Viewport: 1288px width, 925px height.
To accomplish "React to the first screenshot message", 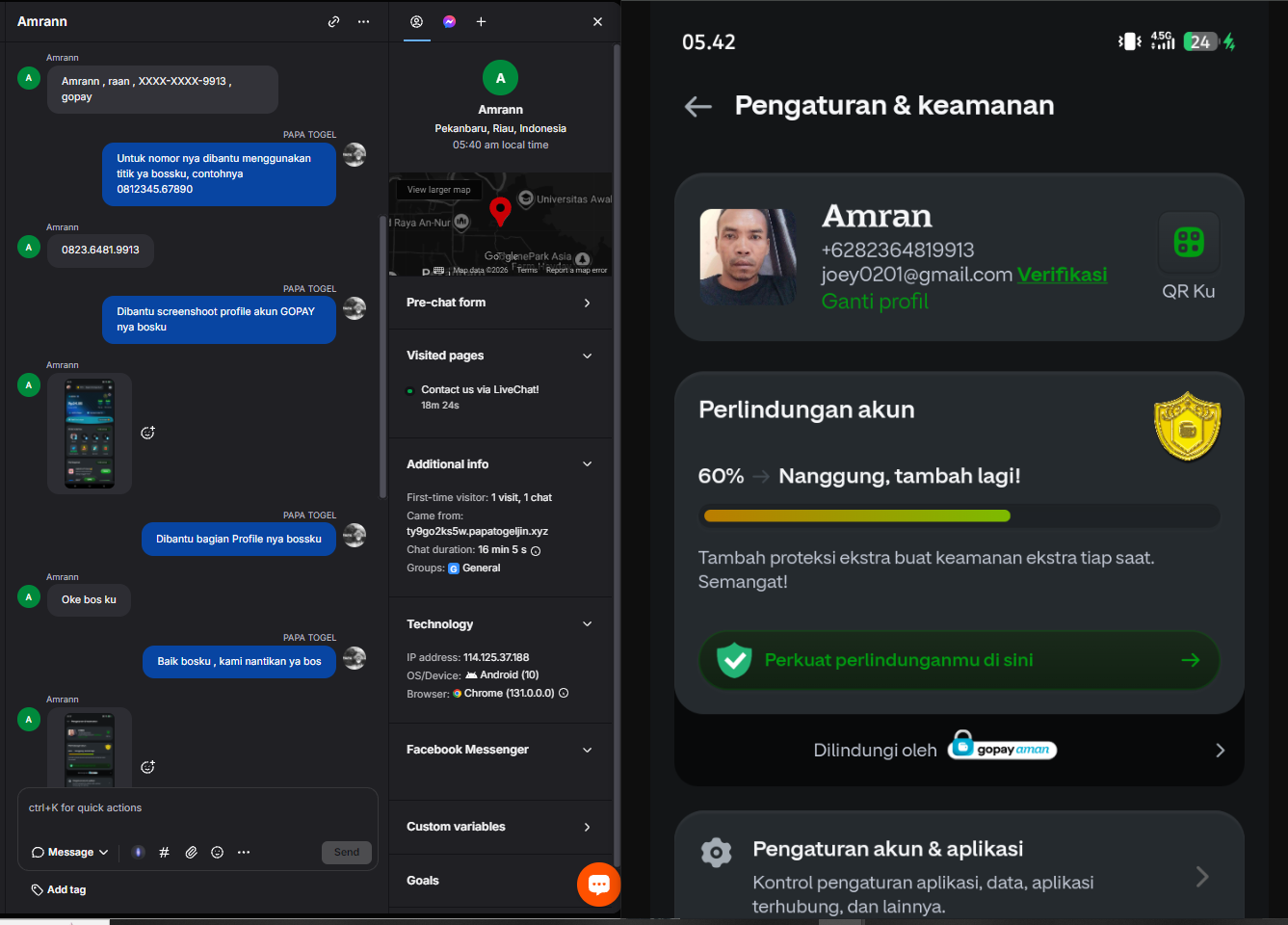I will coord(147,433).
